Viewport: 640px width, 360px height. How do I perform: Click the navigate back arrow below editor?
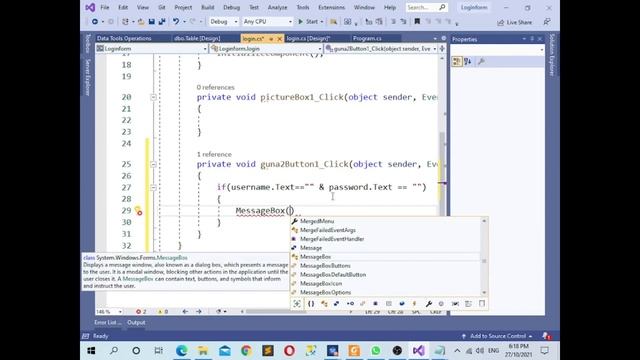point(185,311)
